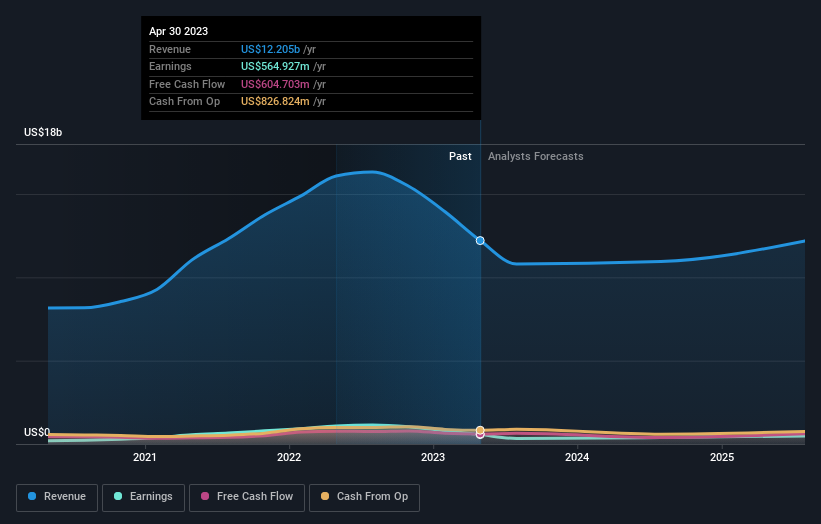Select the 2023 x-axis label

433,457
